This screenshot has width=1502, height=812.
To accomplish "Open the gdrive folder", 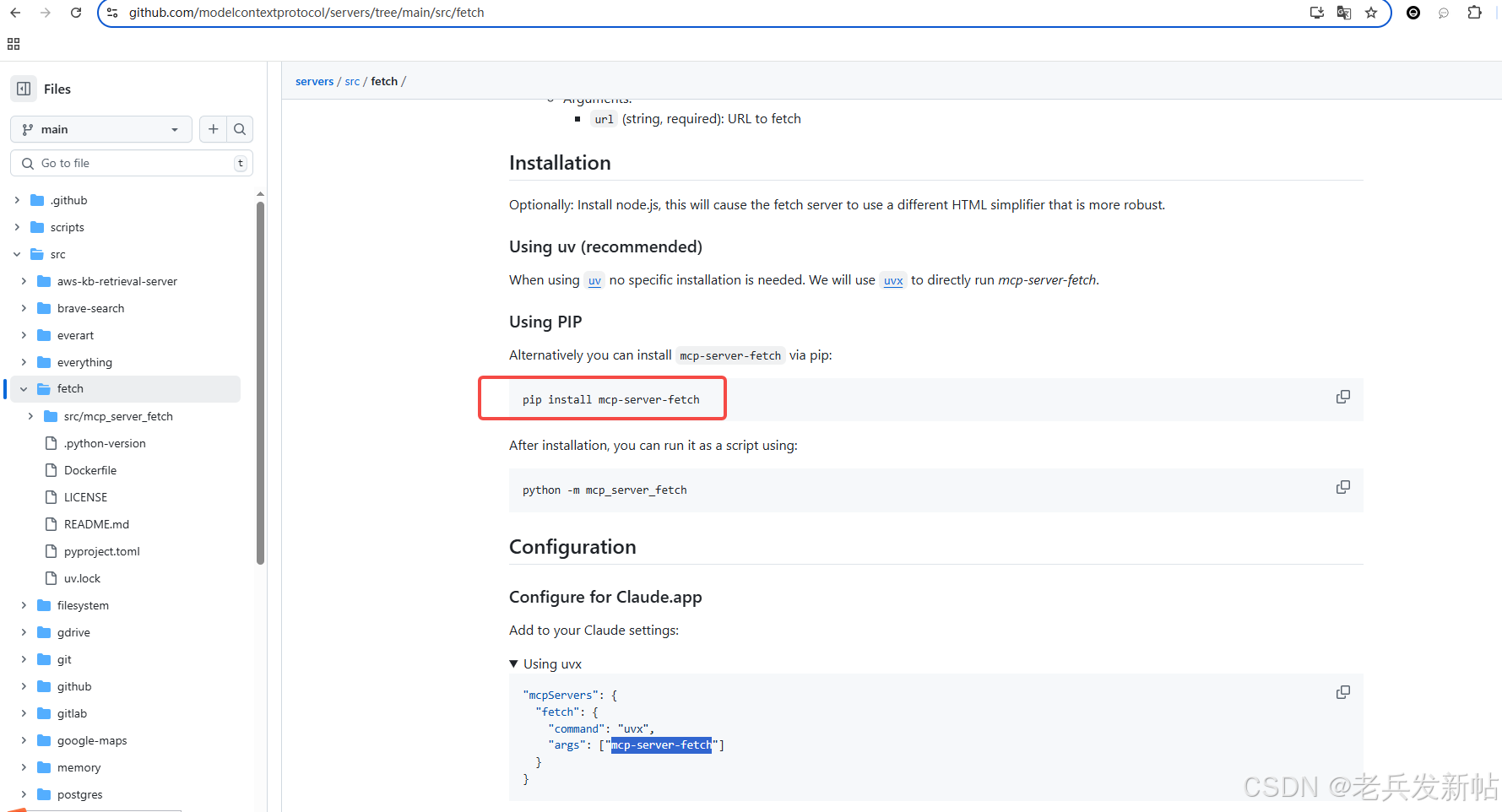I will point(73,632).
